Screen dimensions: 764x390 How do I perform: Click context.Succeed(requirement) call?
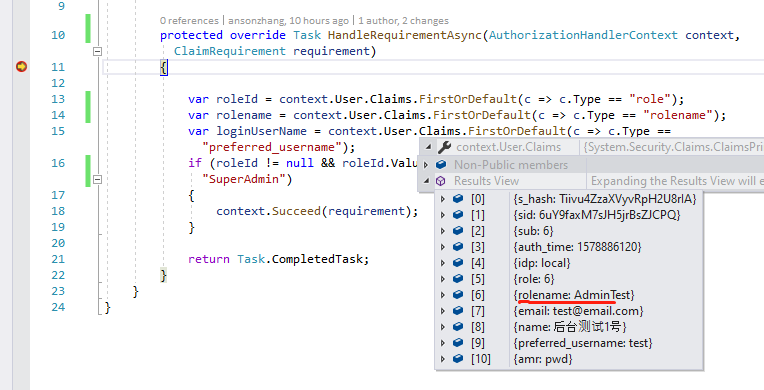click(x=317, y=211)
